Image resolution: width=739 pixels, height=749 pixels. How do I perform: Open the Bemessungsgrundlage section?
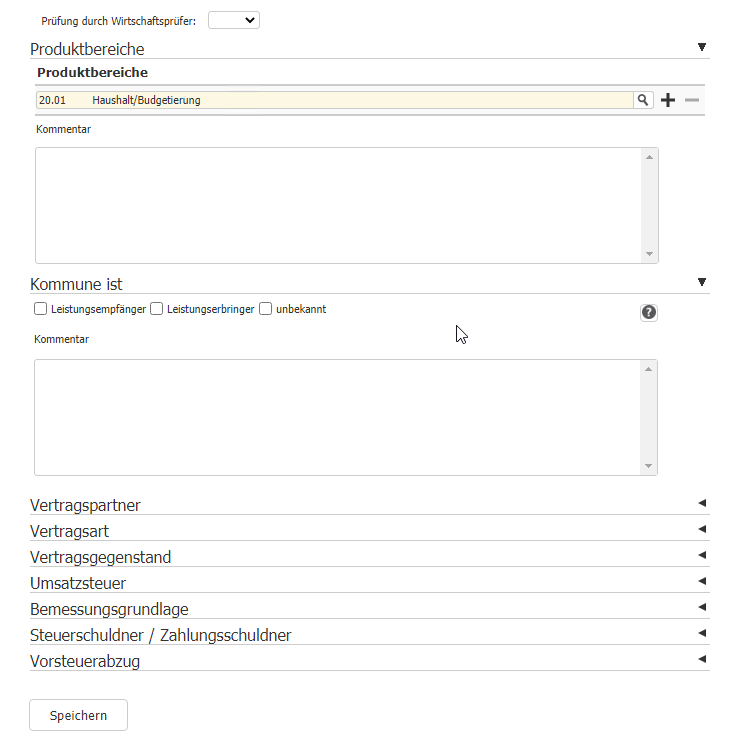point(702,607)
